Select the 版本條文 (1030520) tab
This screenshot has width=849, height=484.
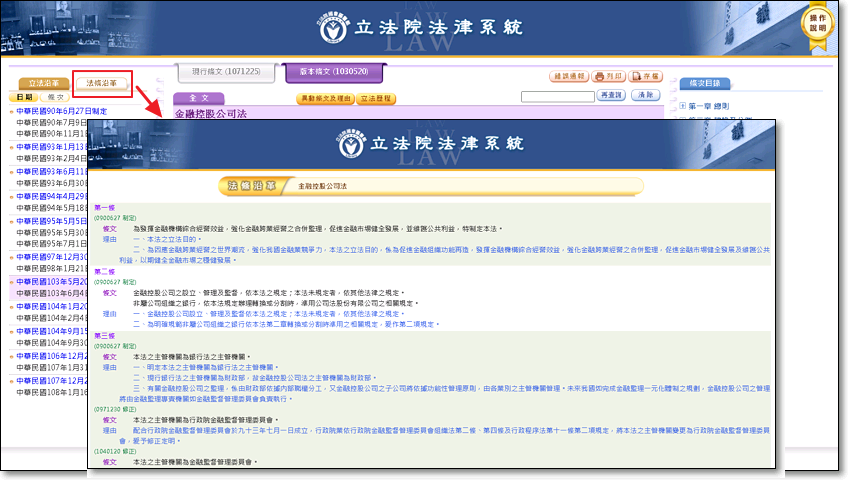point(333,72)
